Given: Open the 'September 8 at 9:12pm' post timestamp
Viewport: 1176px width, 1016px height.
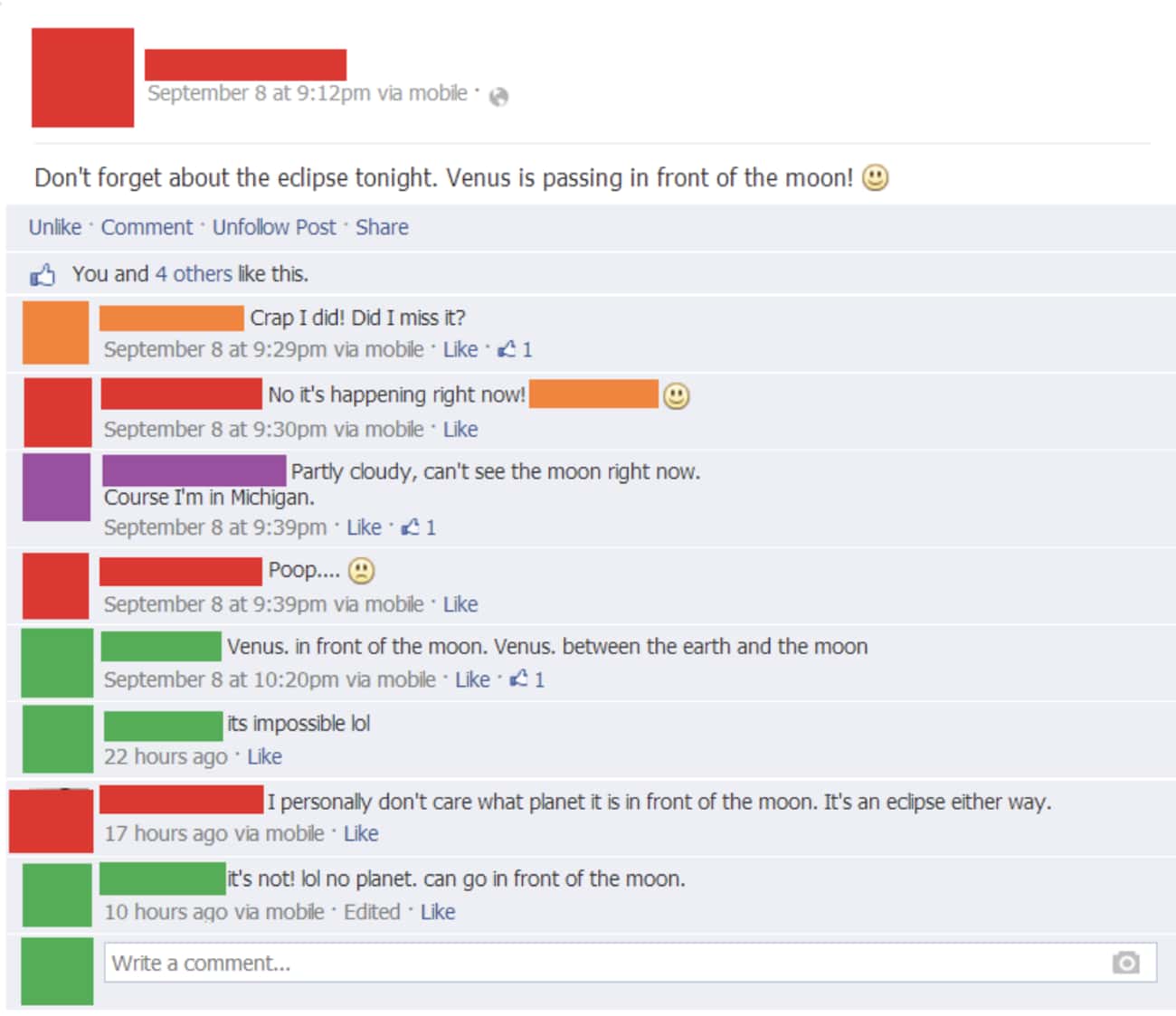Looking at the screenshot, I should [x=260, y=93].
